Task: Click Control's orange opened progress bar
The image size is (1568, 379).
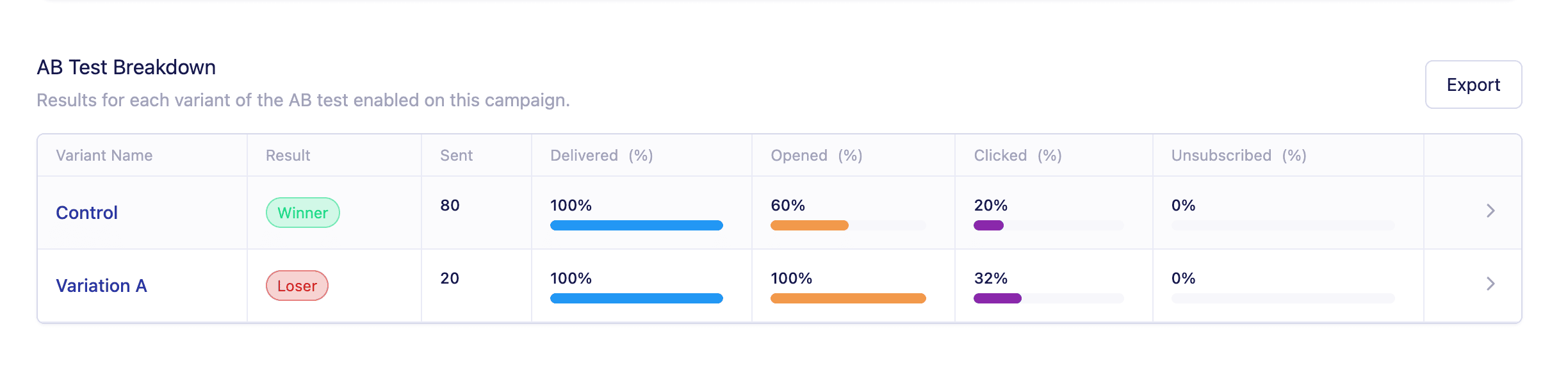Action: pyautogui.click(x=810, y=225)
